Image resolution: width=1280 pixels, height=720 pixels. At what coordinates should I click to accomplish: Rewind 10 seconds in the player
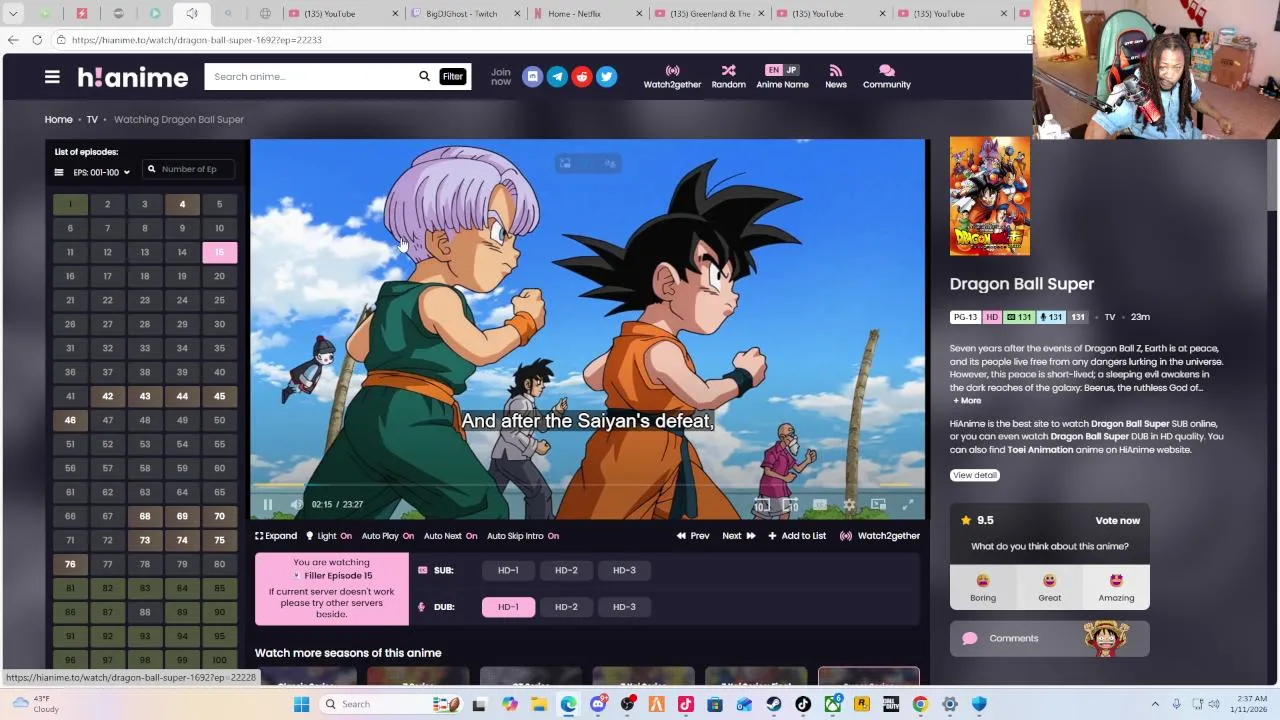click(762, 505)
